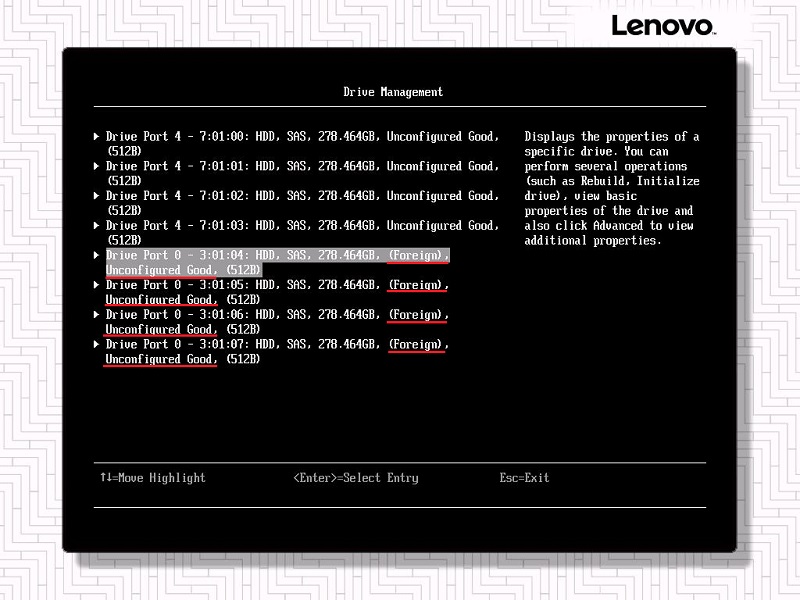Open Drive Port 4 - 7:01:01 properties

[x=300, y=166]
